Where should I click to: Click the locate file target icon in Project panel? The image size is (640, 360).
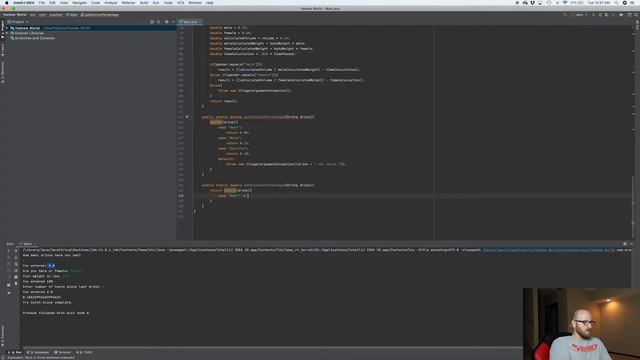pyautogui.click(x=152, y=22)
